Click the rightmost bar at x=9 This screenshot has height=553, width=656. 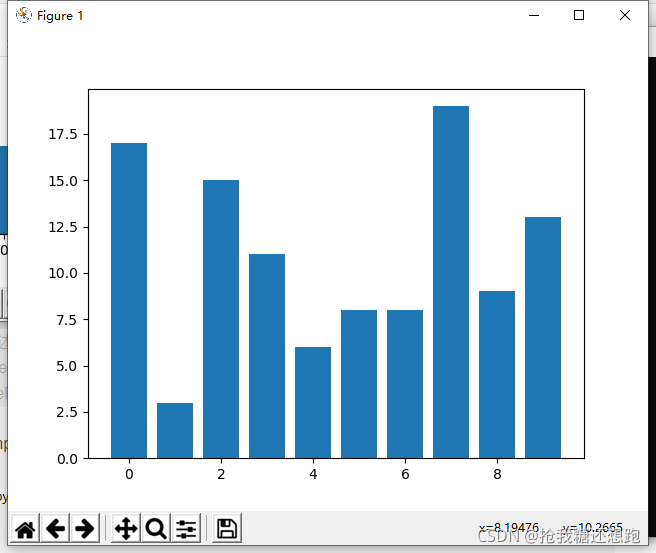[543, 338]
